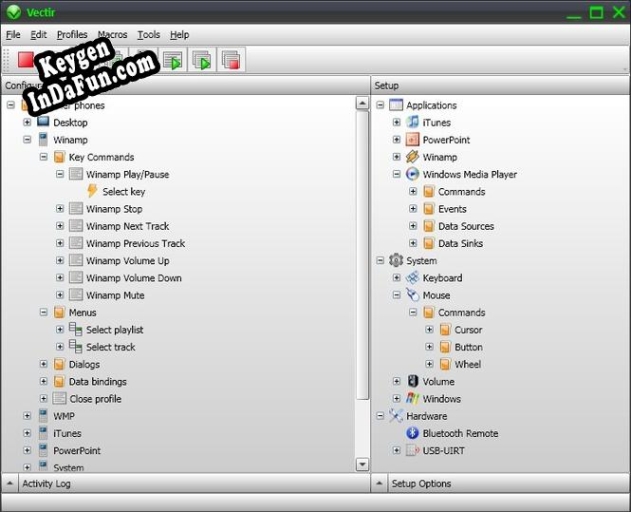Click the Volume speaker icon
The image size is (631, 512).
point(412,381)
